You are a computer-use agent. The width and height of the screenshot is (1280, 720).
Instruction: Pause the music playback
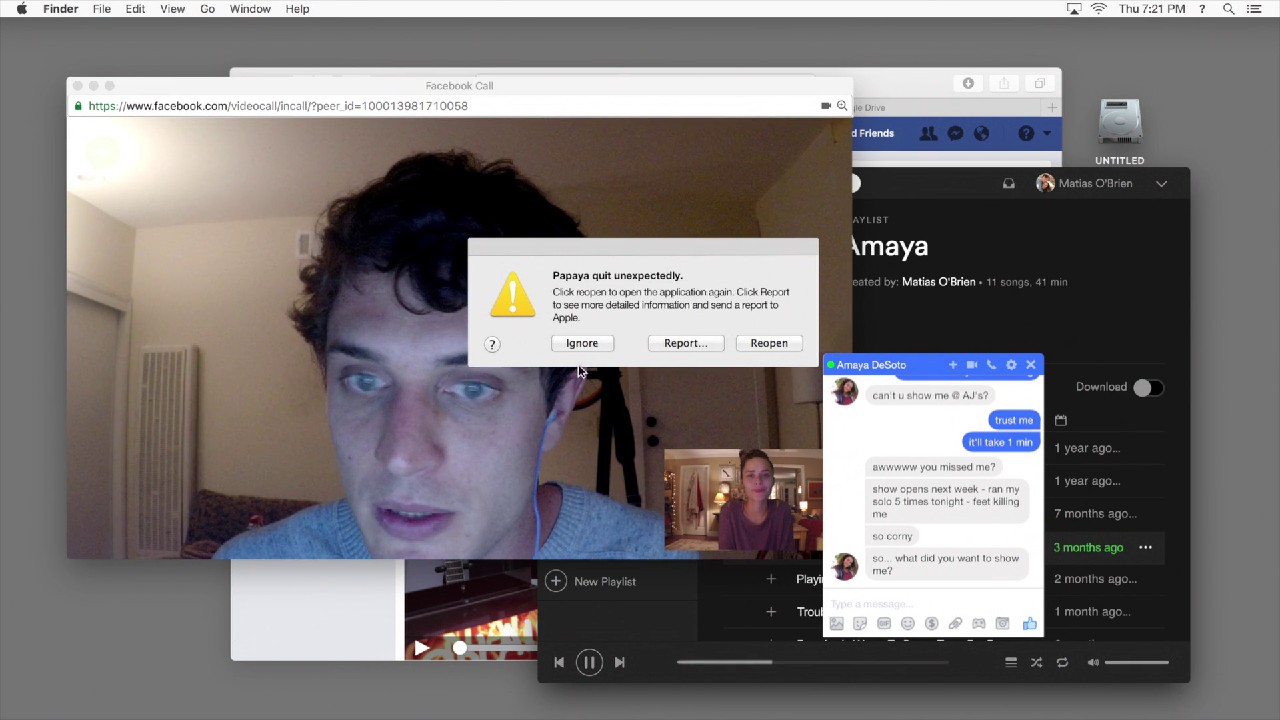589,662
